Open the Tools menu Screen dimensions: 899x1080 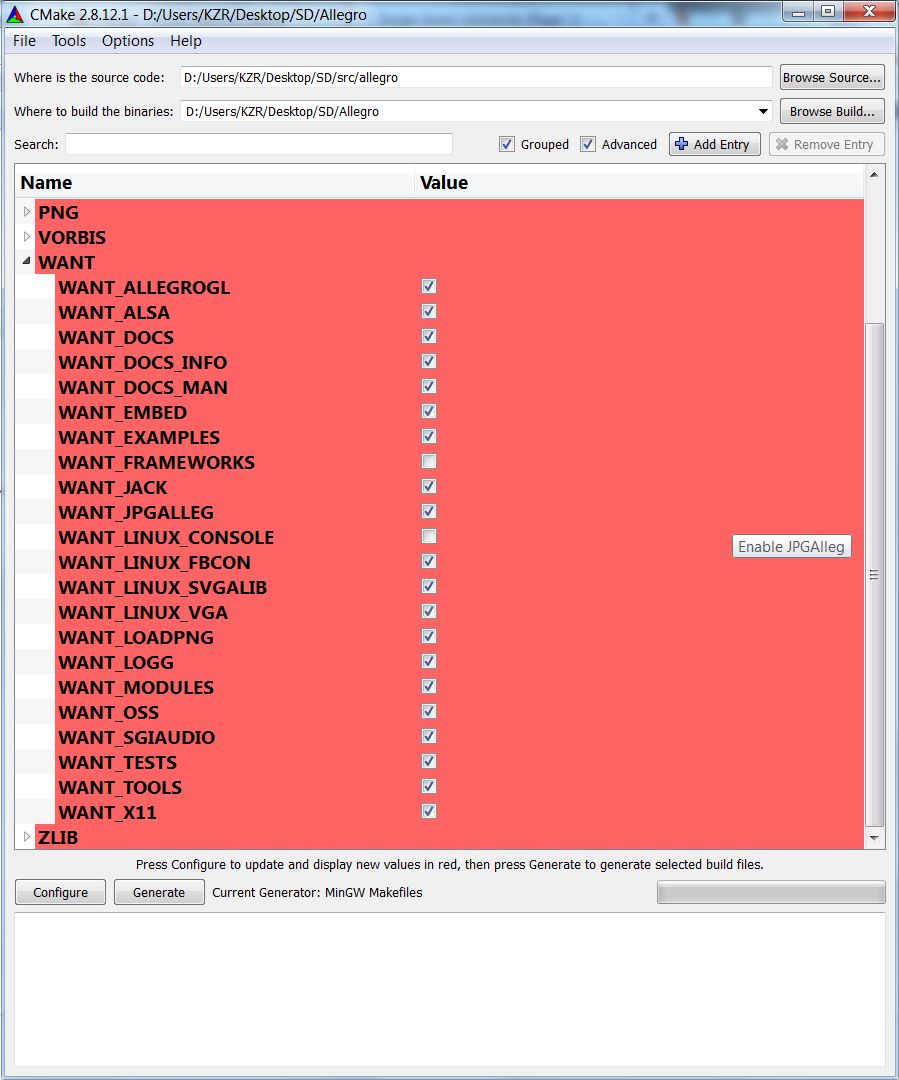(x=69, y=41)
